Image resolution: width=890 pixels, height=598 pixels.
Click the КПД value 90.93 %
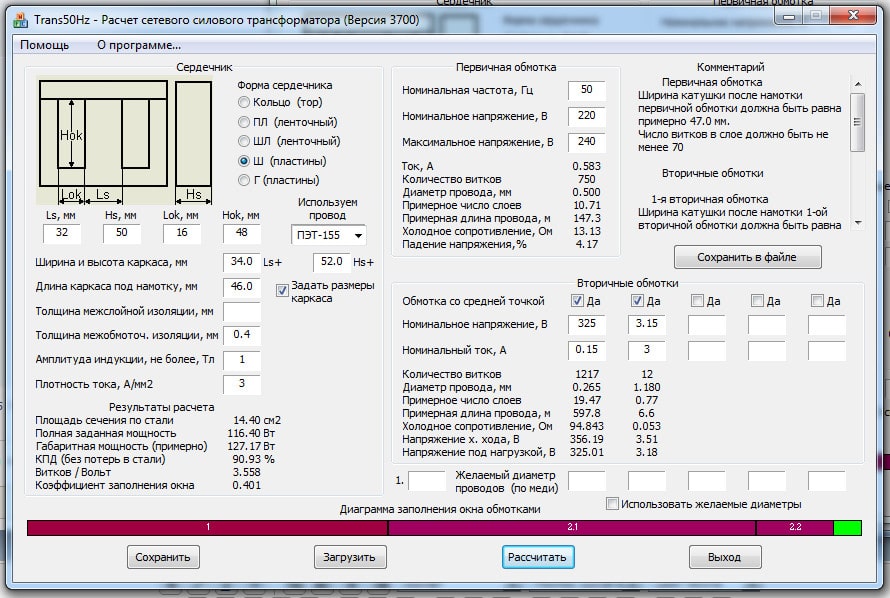(253, 459)
